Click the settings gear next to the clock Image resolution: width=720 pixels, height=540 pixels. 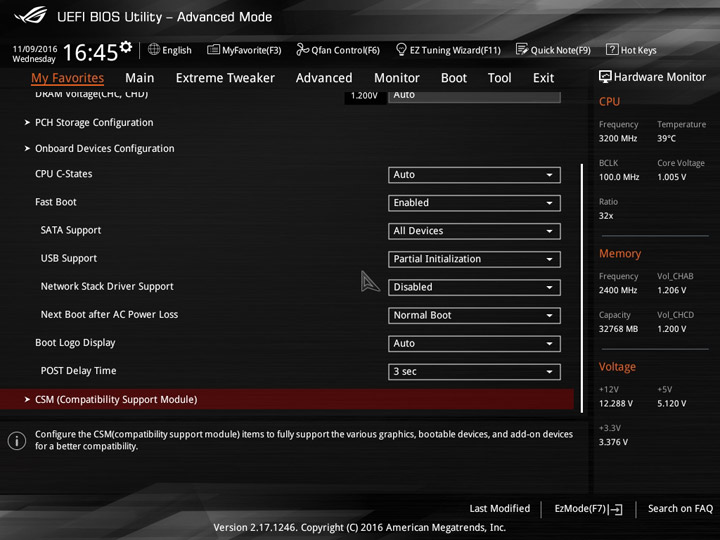[126, 46]
